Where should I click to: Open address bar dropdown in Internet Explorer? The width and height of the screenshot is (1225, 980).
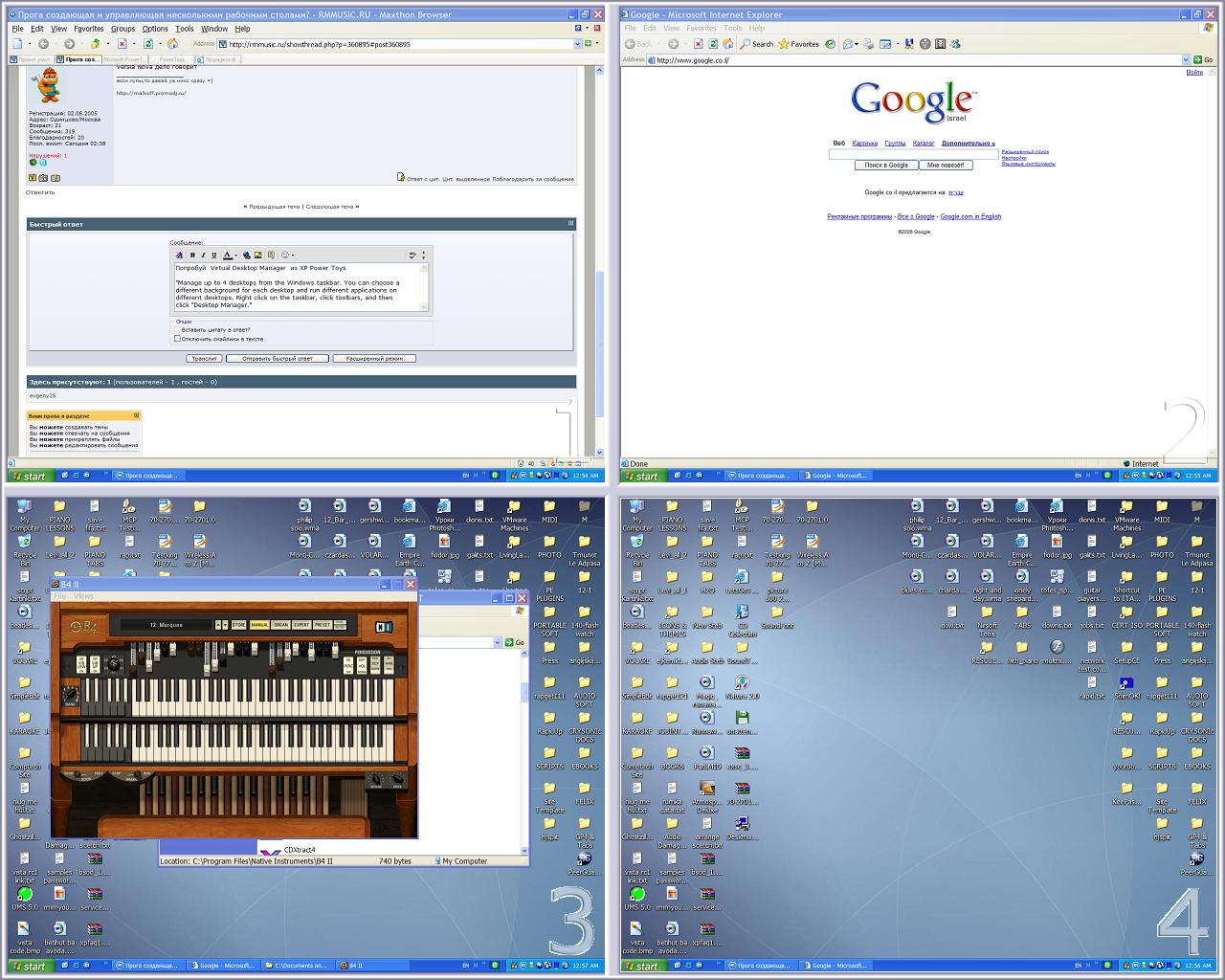coord(1186,59)
